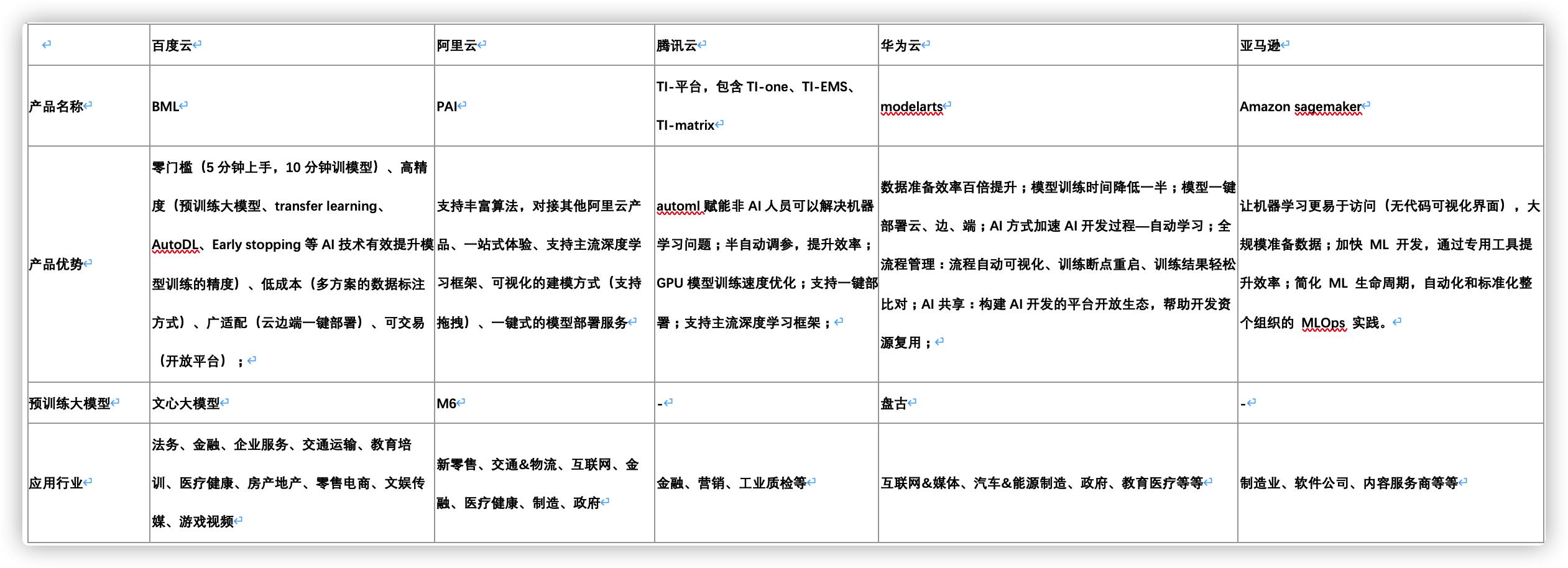Image resolution: width=1568 pixels, height=568 pixels.
Task: Click the TI-matrix text line
Action: pyautogui.click(x=686, y=125)
